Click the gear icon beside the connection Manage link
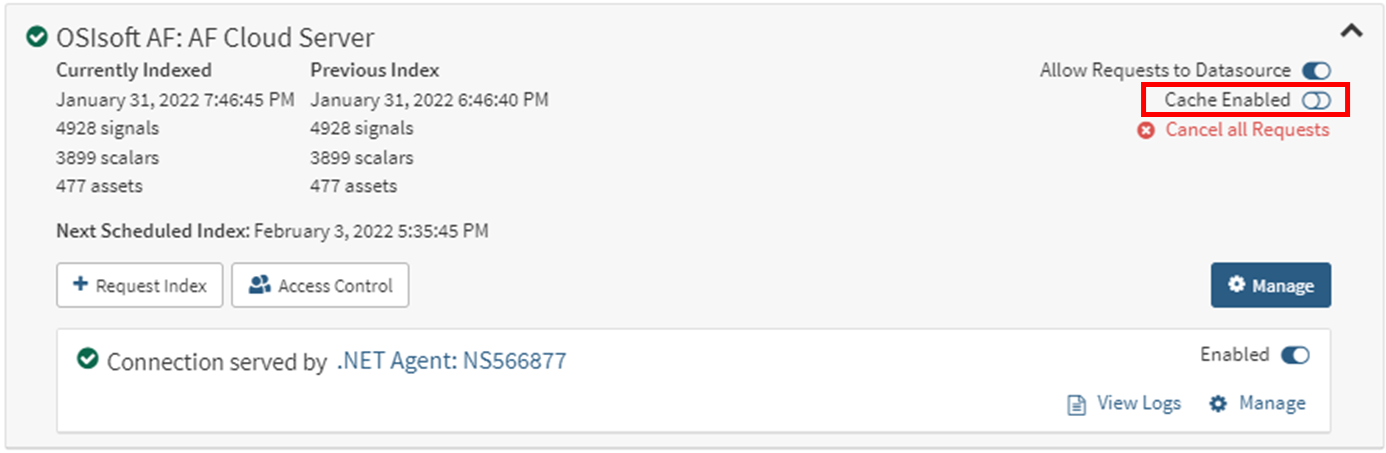The image size is (1386, 453). coord(1218,404)
